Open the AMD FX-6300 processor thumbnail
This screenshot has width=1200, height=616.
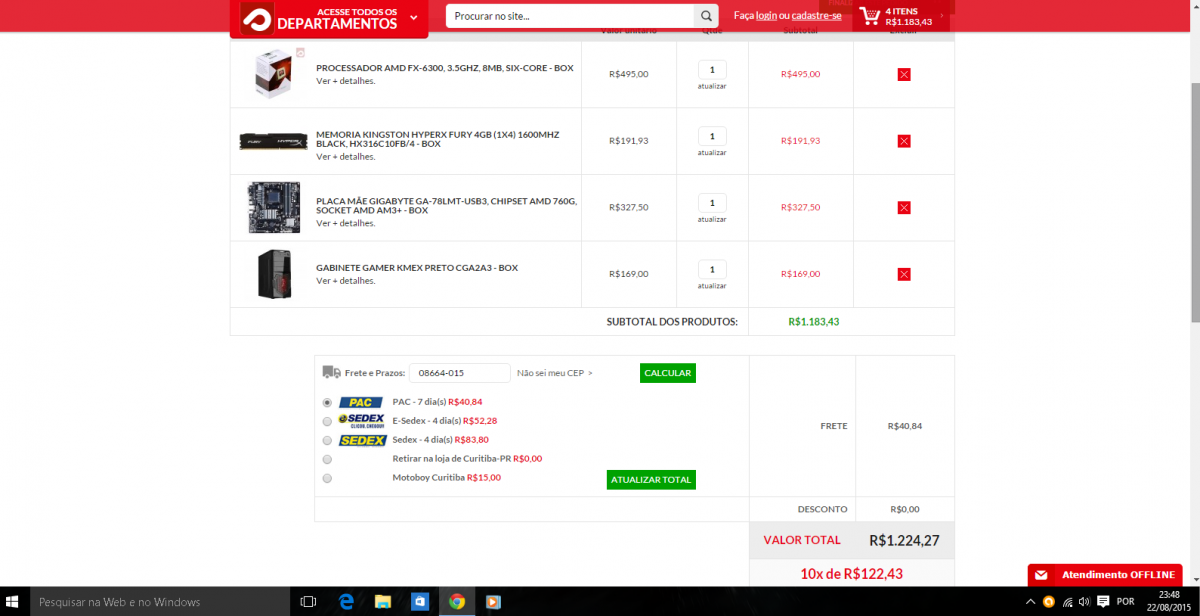pos(273,74)
